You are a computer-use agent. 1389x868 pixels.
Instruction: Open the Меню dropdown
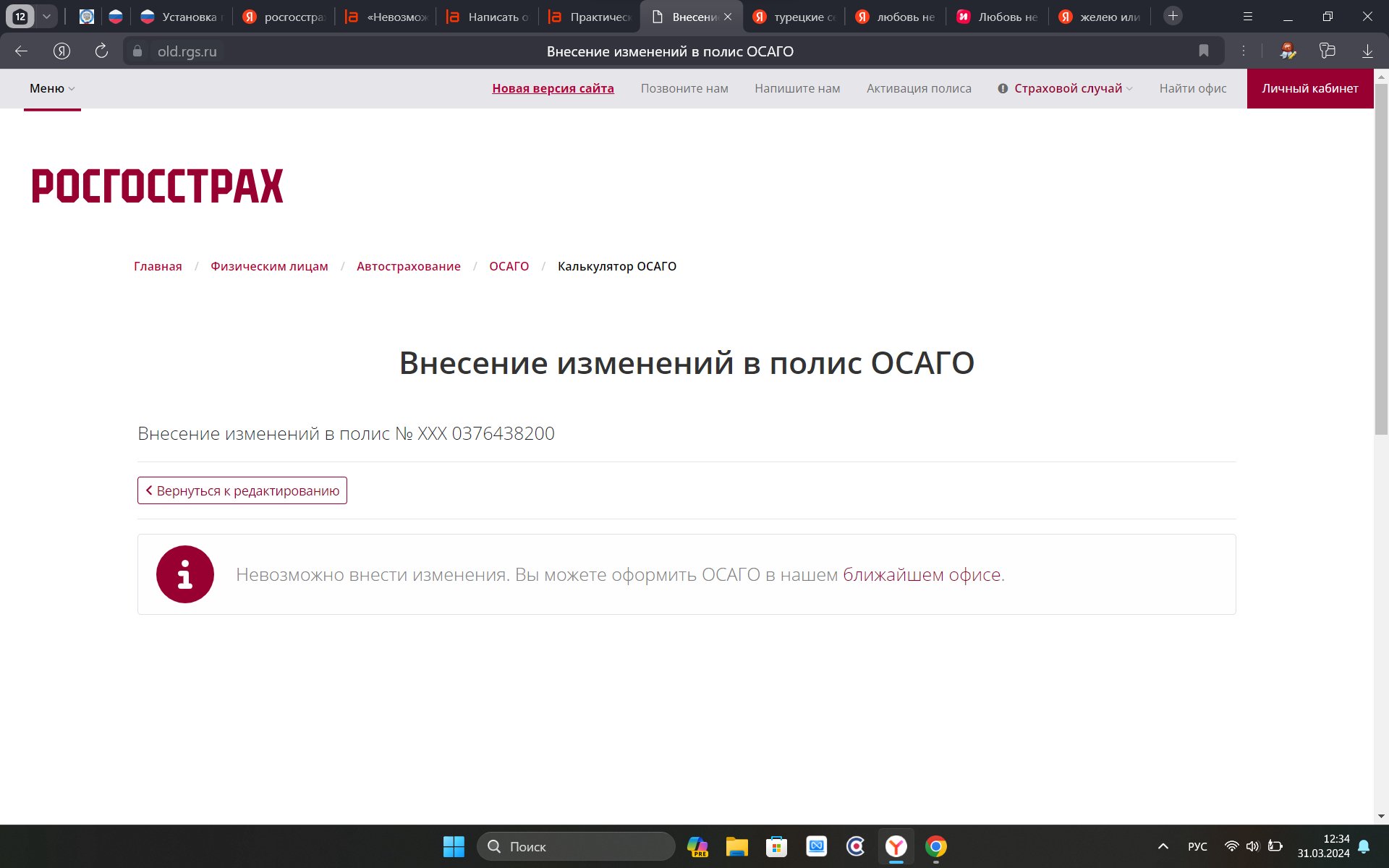[52, 88]
